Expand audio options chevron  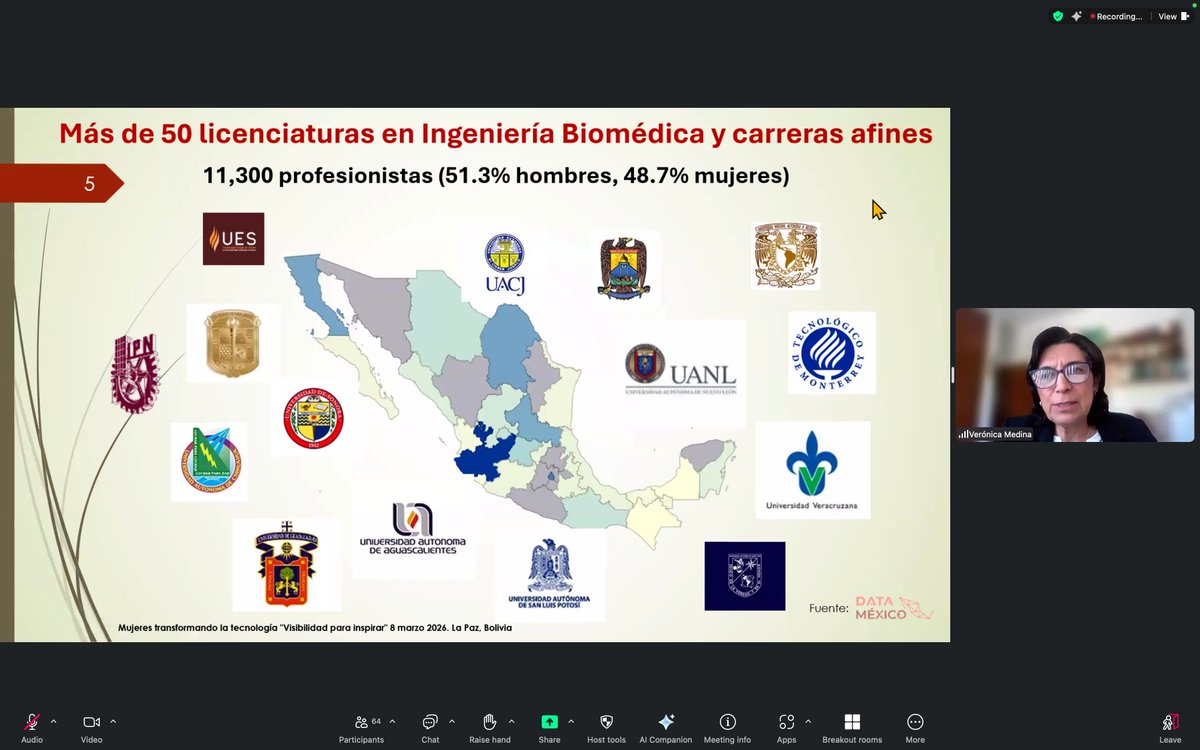pyautogui.click(x=53, y=721)
